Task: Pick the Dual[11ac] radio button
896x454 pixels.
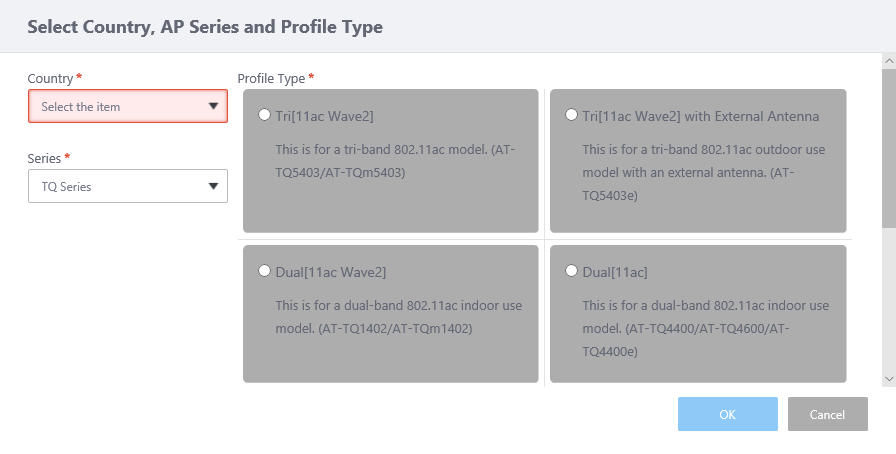Action: (571, 271)
